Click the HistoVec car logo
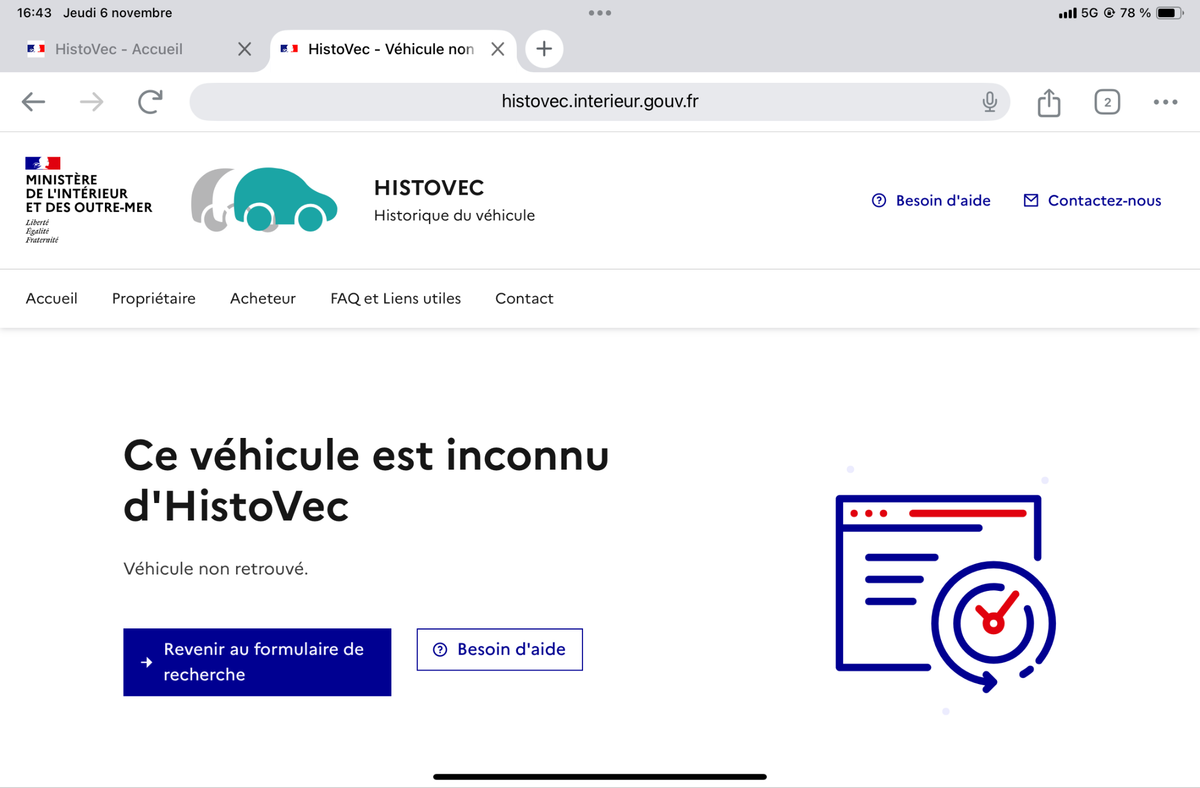 [264, 200]
